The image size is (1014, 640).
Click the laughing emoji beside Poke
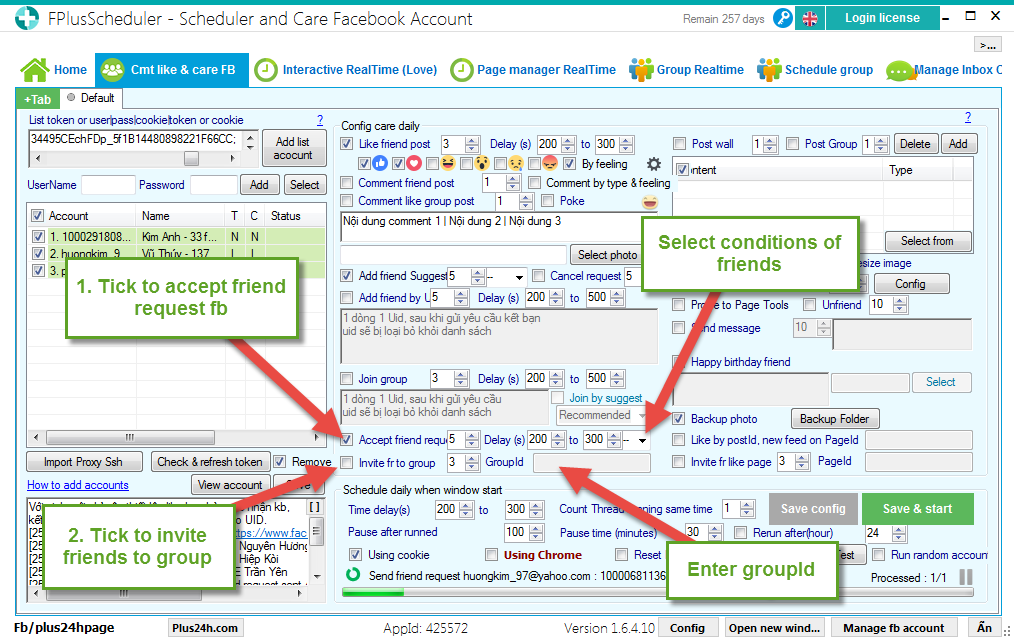tap(651, 202)
